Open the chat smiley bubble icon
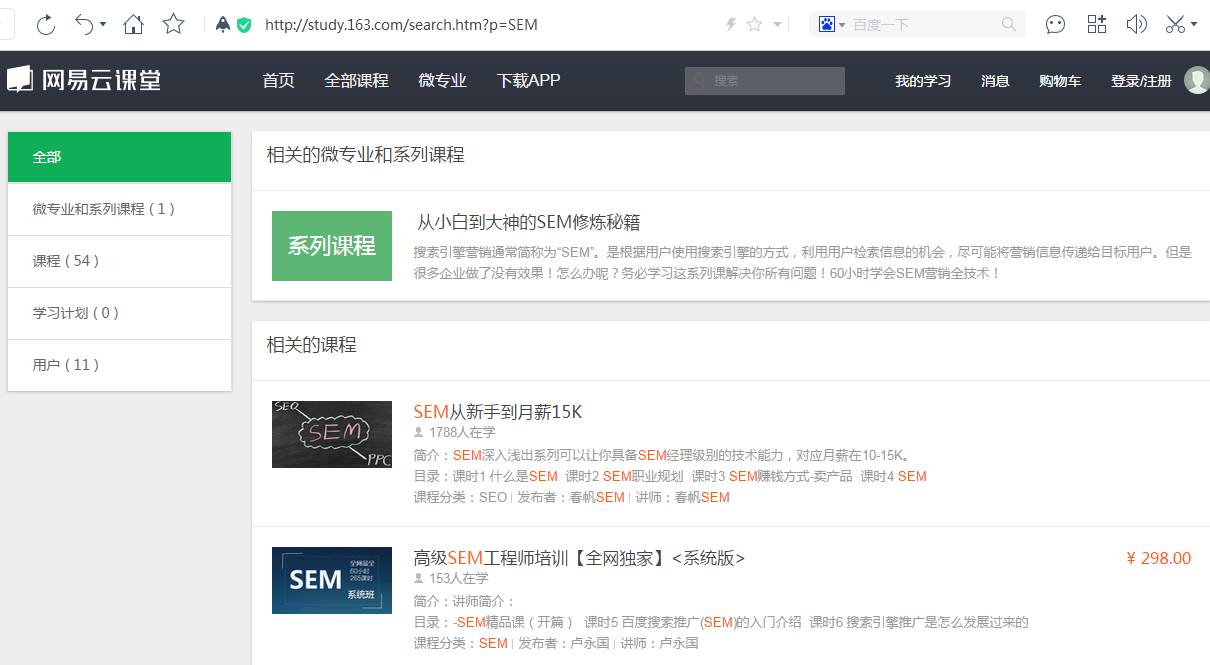This screenshot has width=1210, height=665. click(x=1055, y=24)
